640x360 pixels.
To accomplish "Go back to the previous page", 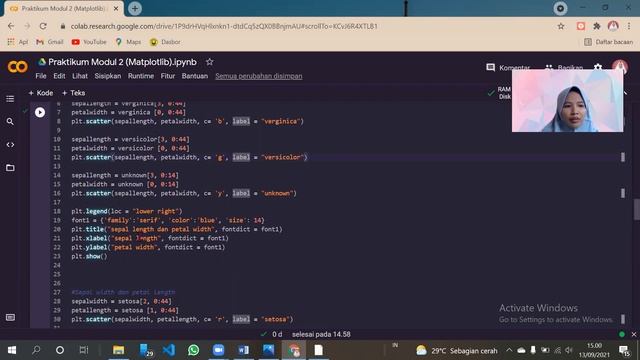I will [11, 26].
